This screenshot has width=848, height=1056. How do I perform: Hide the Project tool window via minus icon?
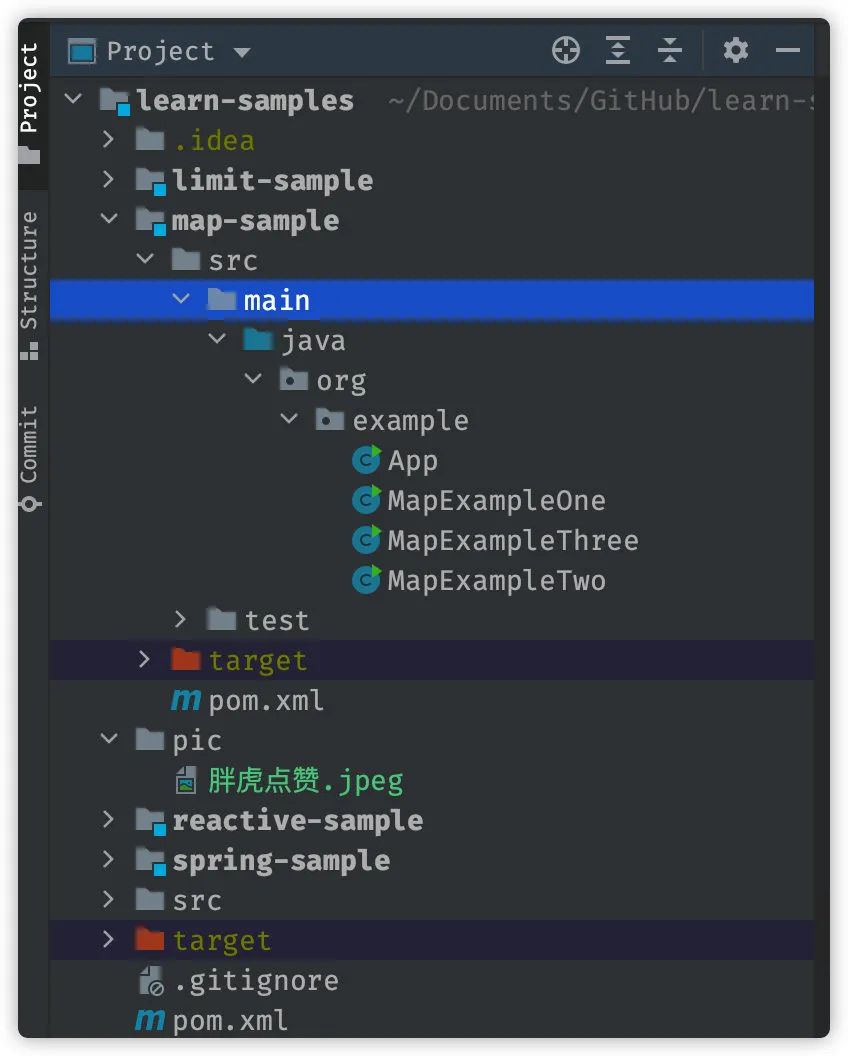(x=788, y=50)
